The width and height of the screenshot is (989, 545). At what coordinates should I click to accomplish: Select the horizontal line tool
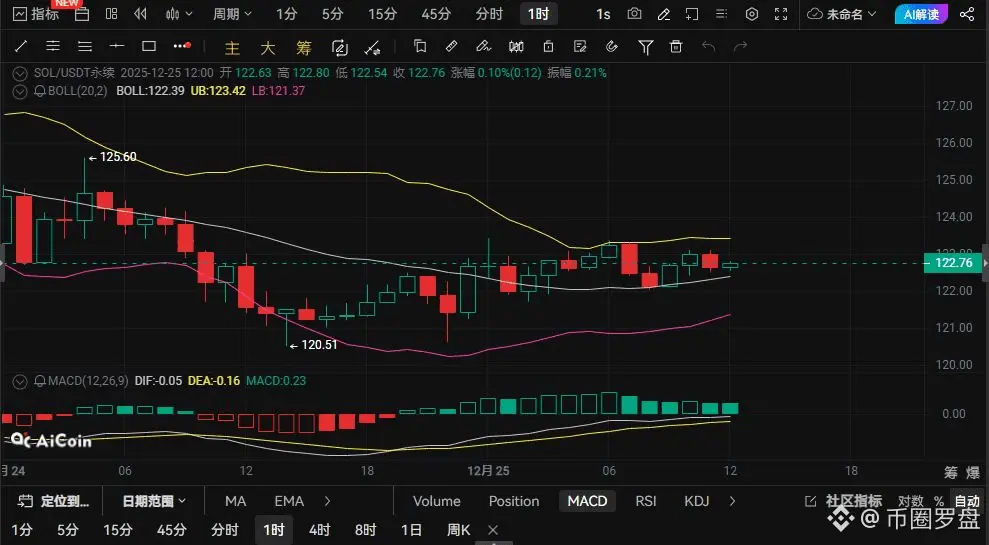point(117,46)
